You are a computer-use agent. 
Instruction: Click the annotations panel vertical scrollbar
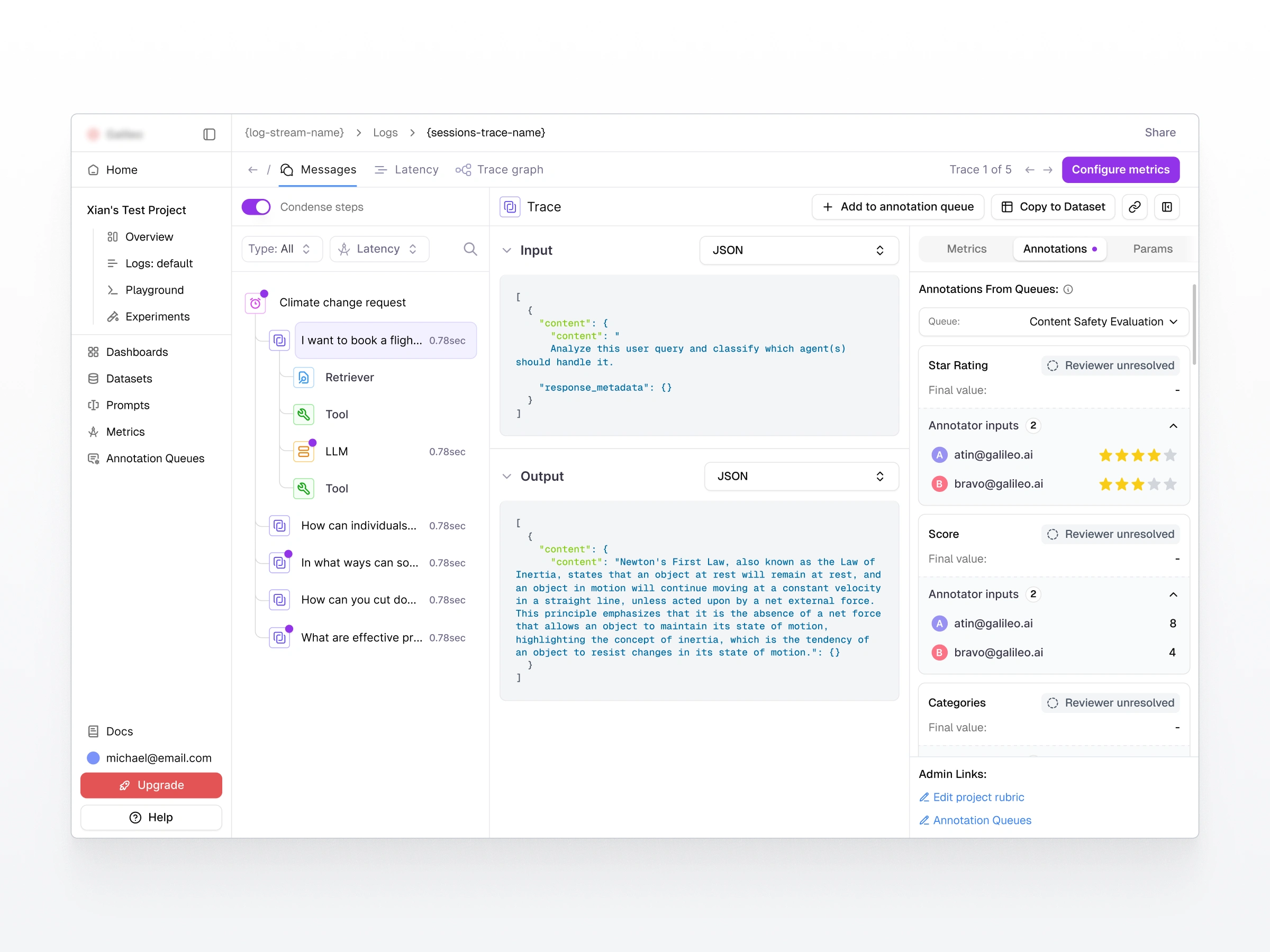pos(1194,324)
